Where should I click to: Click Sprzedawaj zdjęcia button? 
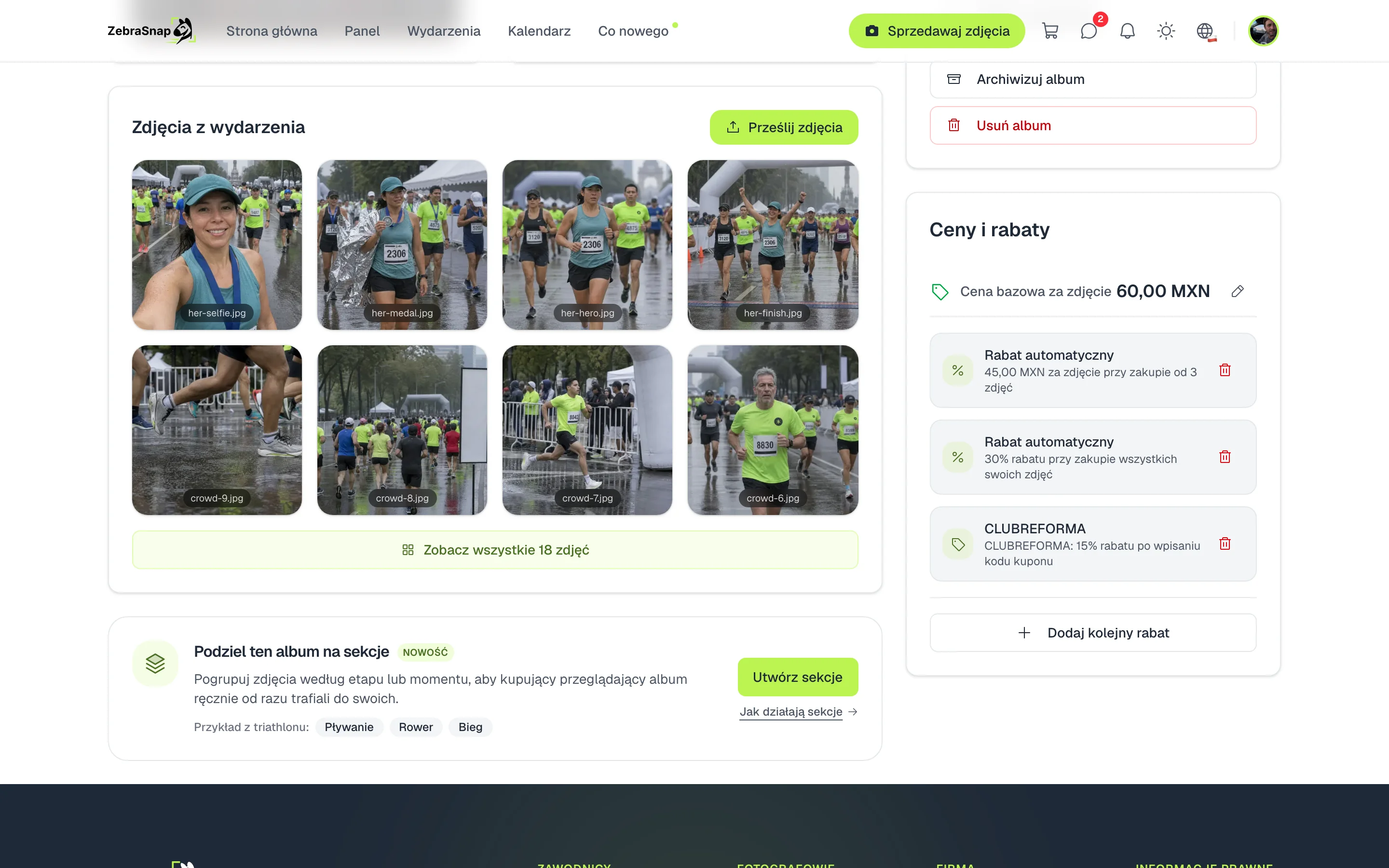click(937, 31)
